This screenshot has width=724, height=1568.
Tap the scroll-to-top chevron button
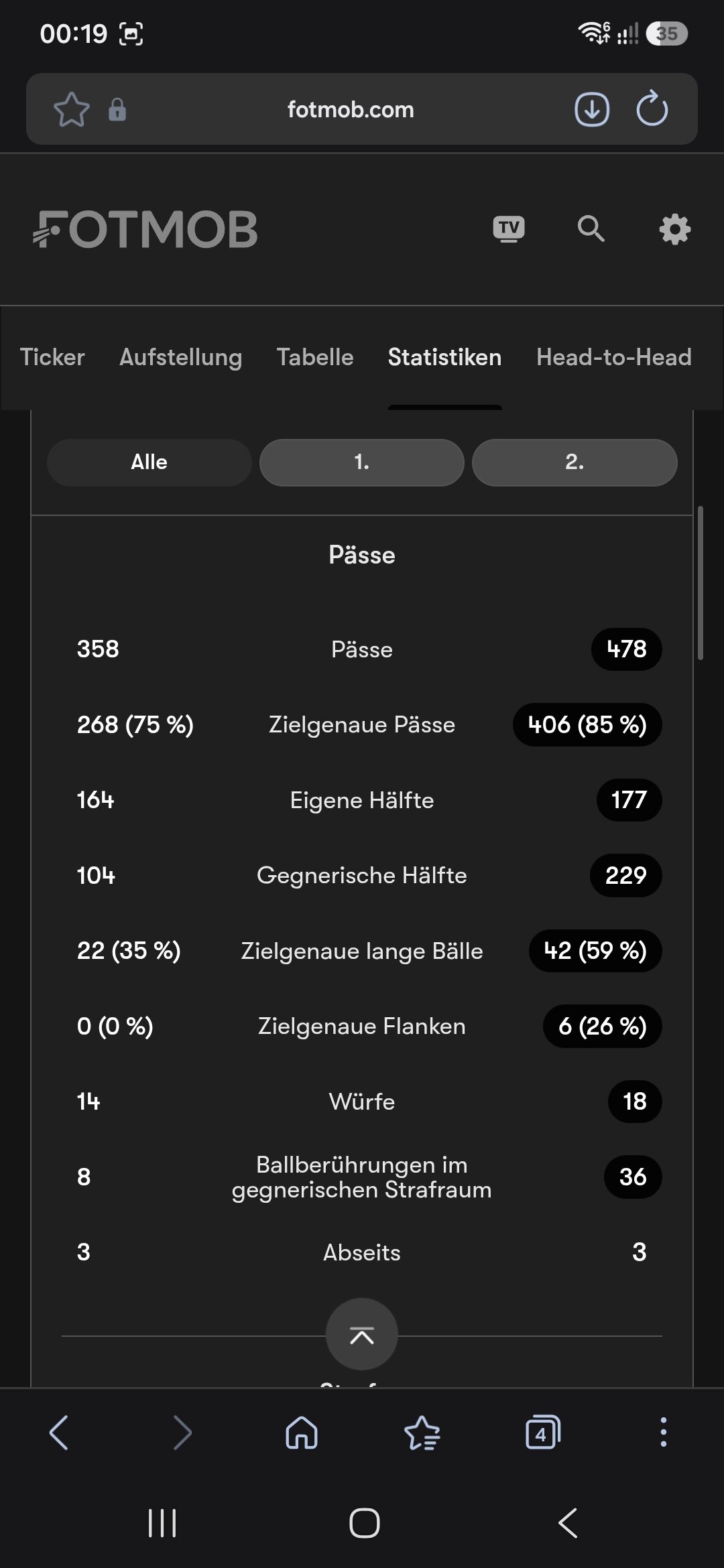(x=362, y=1335)
